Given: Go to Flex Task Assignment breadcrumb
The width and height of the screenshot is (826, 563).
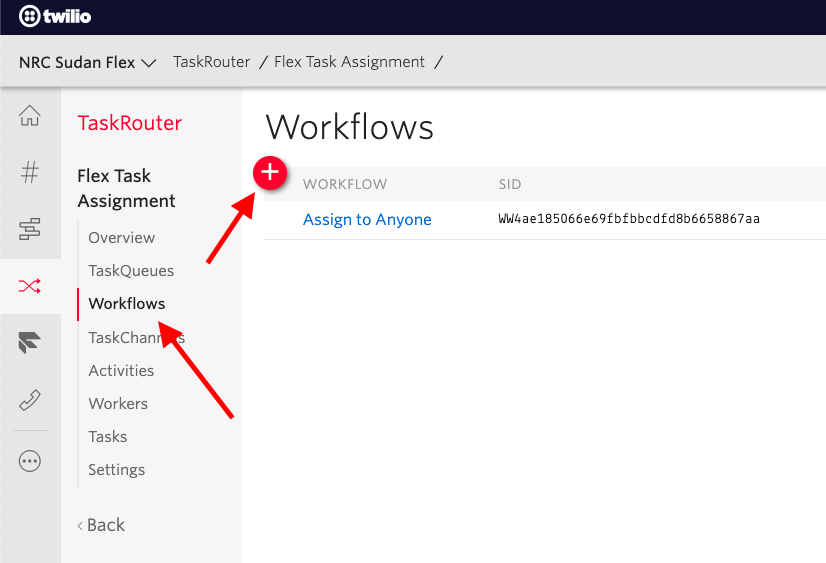Looking at the screenshot, I should tap(349, 62).
